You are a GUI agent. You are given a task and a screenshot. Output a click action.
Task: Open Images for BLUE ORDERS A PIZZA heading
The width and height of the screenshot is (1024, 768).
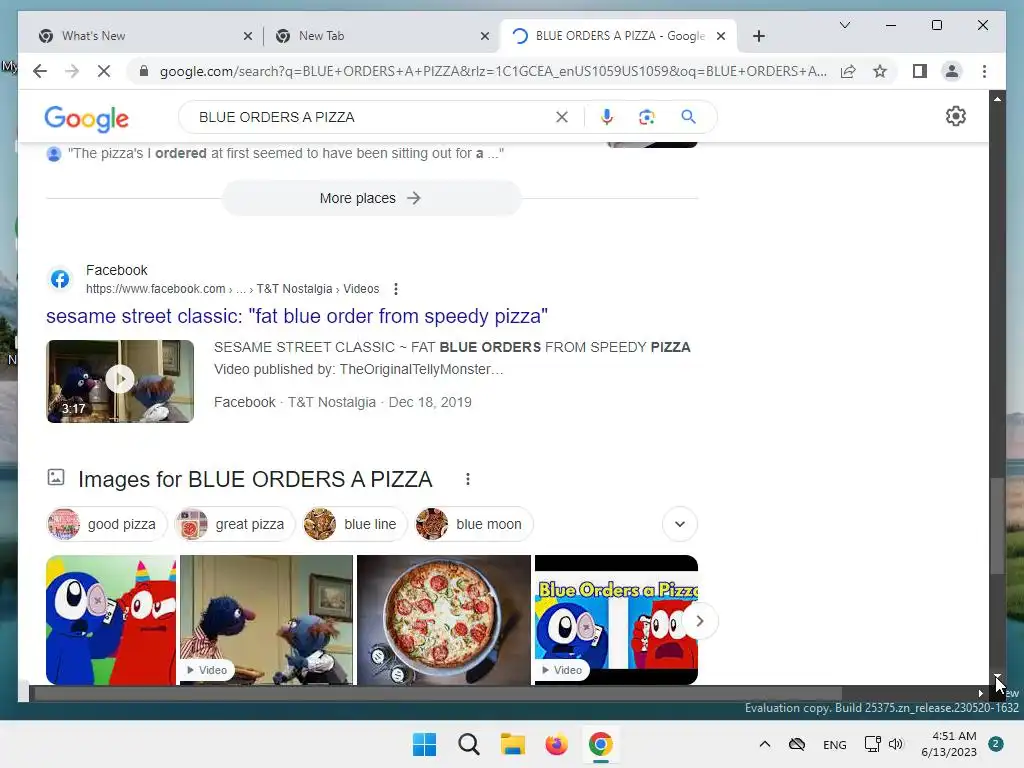click(x=255, y=479)
